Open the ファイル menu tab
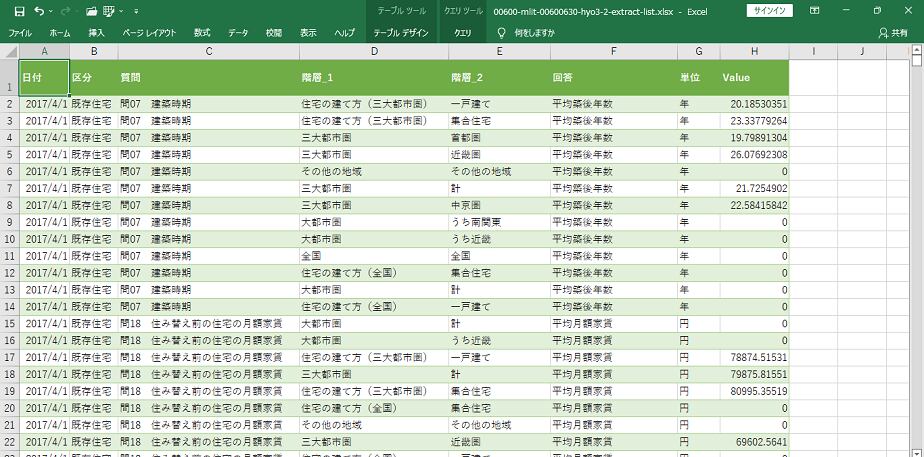Viewport: 924px width, 457px height. pos(20,32)
